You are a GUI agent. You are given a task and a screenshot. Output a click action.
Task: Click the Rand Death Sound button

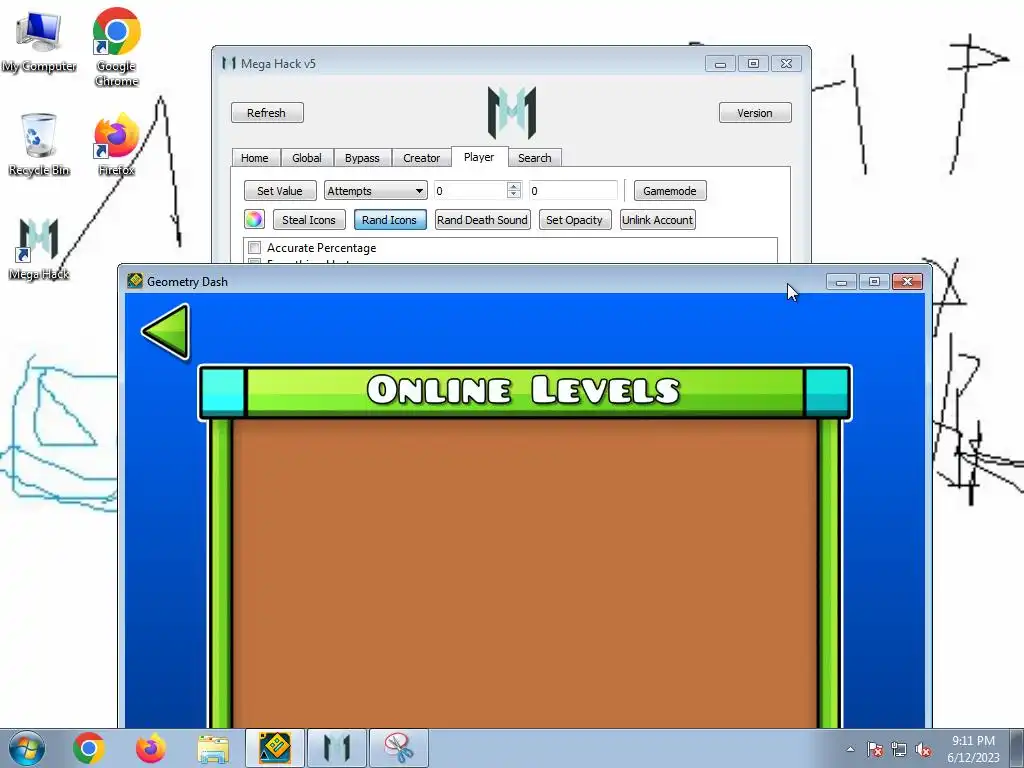pyautogui.click(x=482, y=220)
